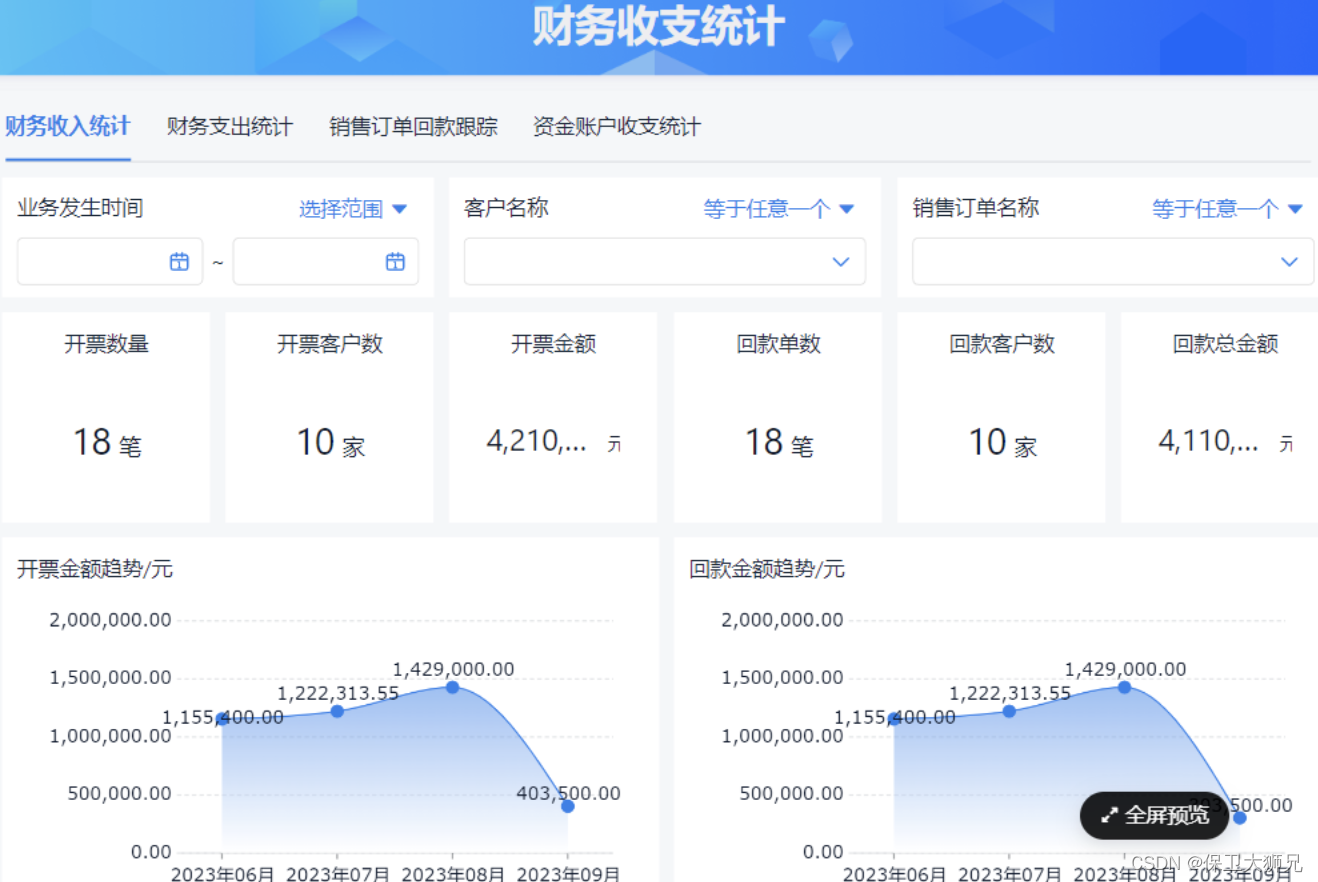Switch to 财务收入统计 tab
Image resolution: width=1318 pixels, height=882 pixels.
click(x=67, y=127)
